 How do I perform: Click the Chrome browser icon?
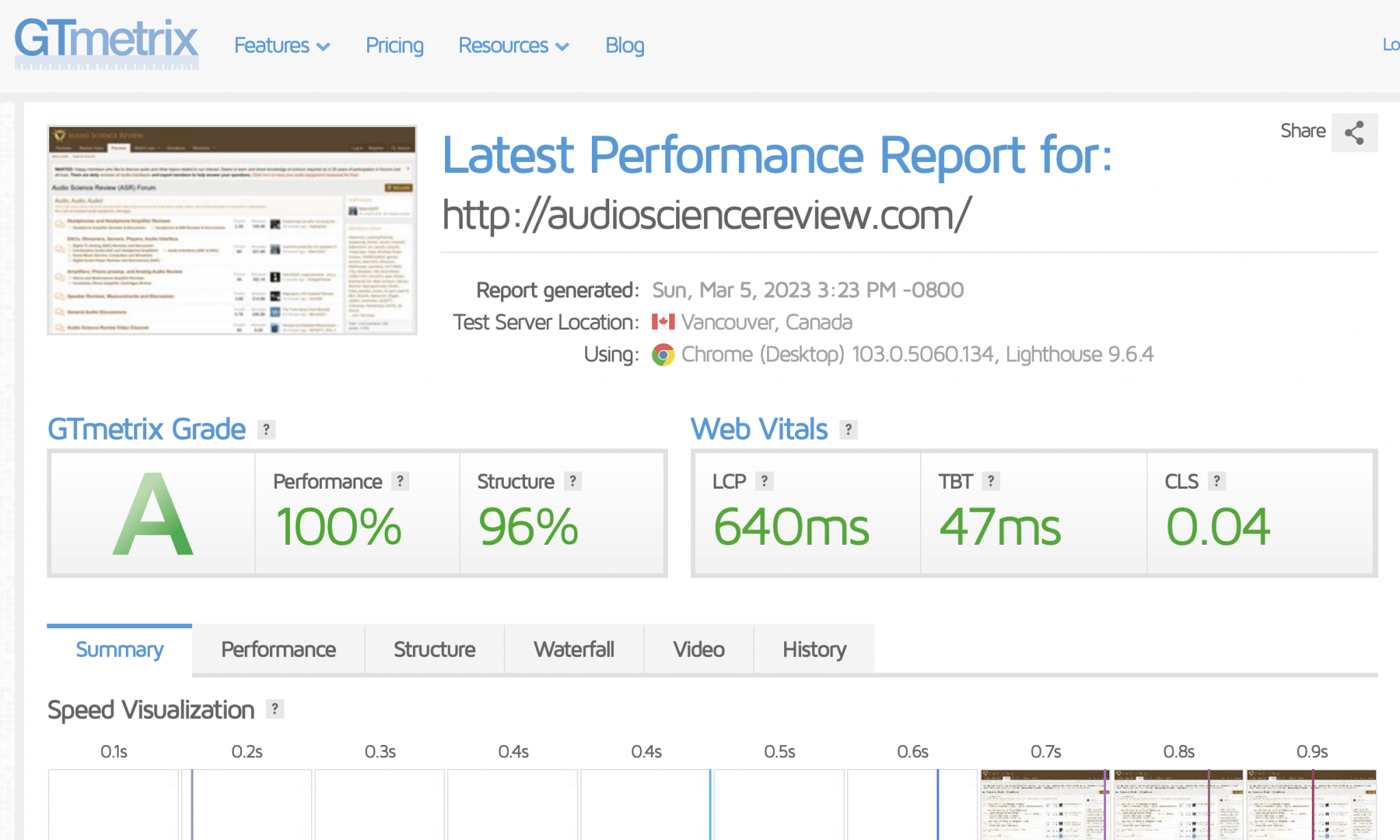[663, 355]
